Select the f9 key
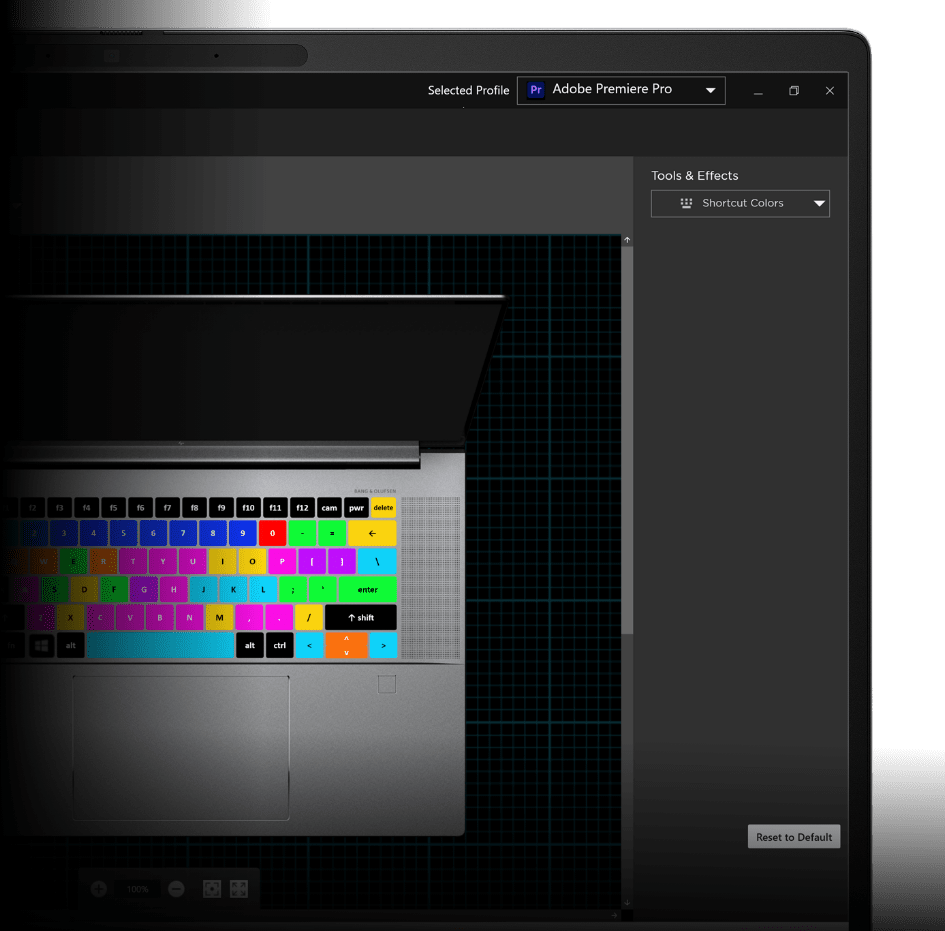The image size is (945, 931). [x=221, y=507]
